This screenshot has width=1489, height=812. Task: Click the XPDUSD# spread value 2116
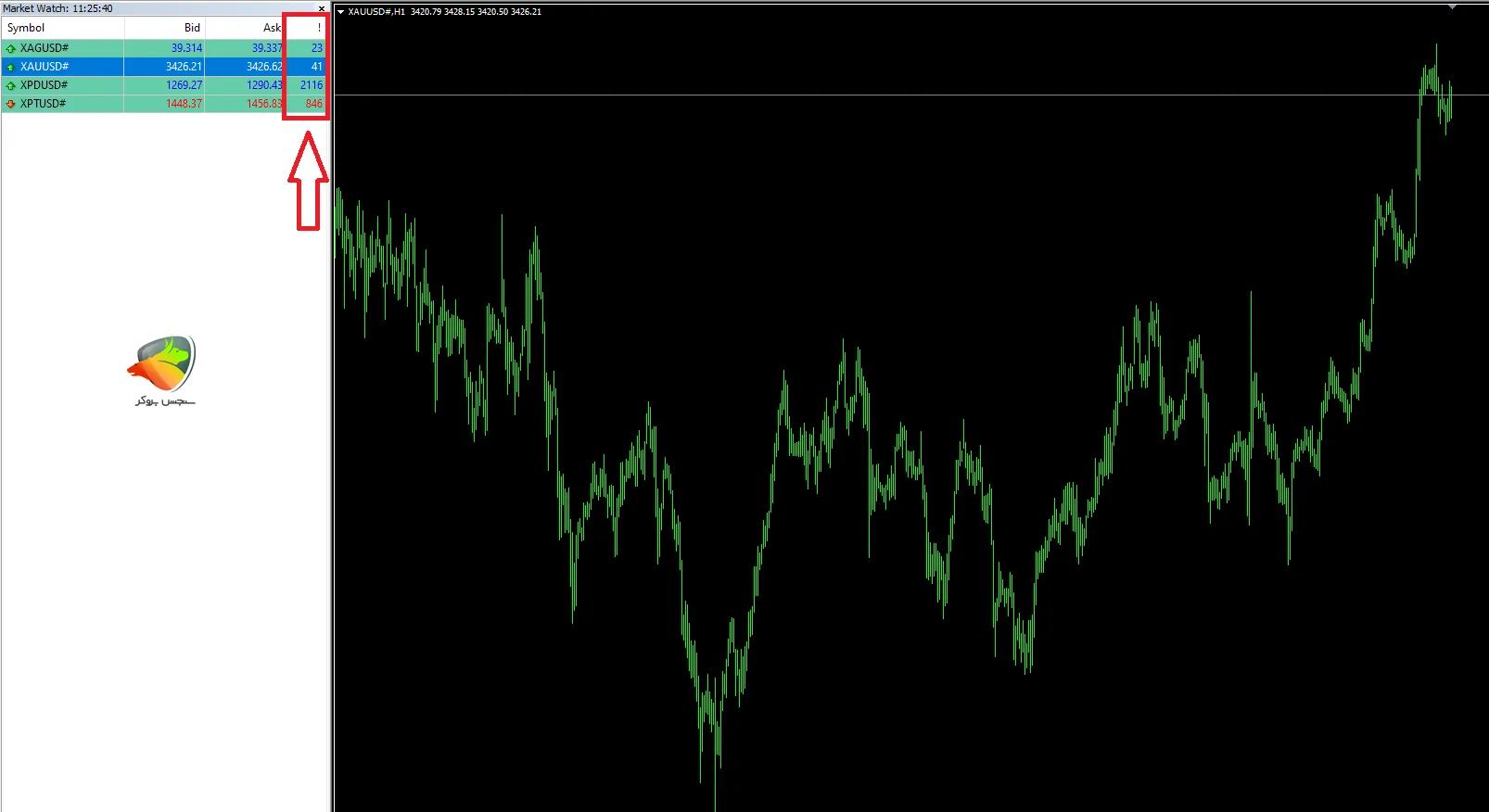[x=311, y=85]
